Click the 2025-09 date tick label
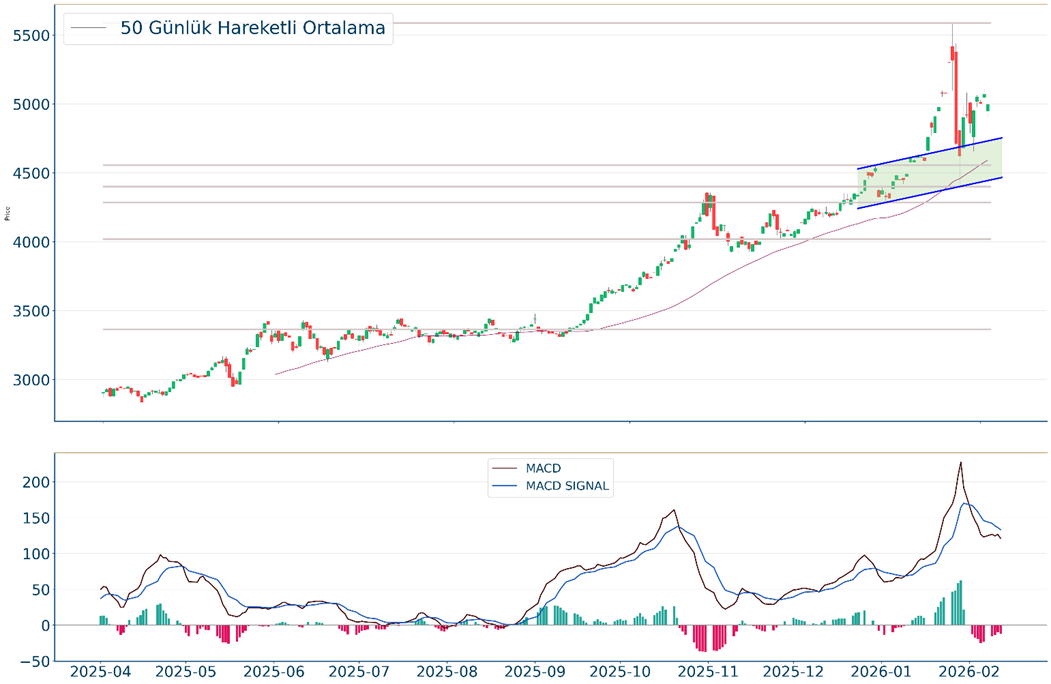 coord(534,672)
